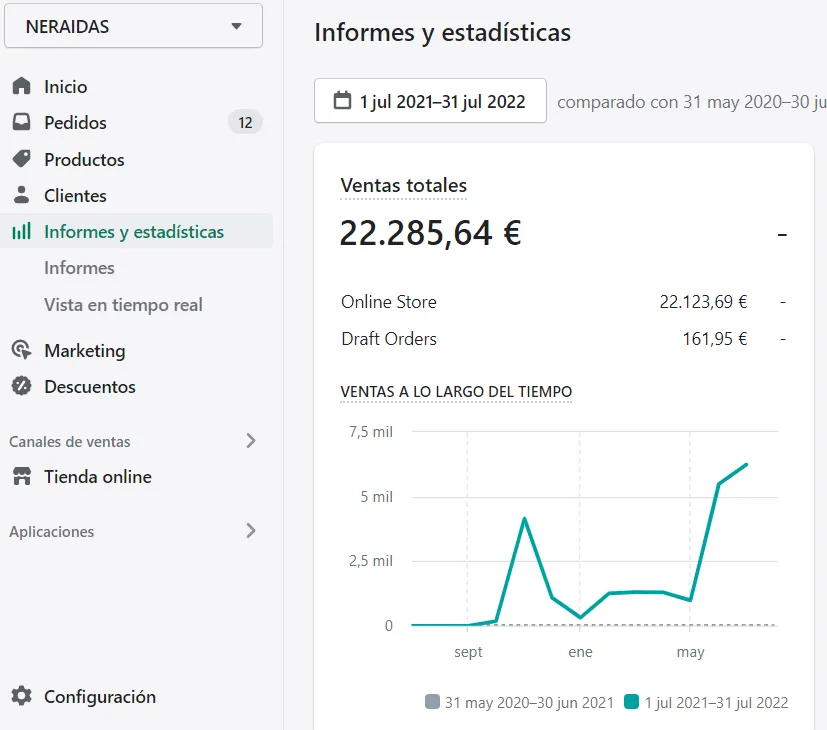Go to Vista en tiempo real

[x=123, y=304]
